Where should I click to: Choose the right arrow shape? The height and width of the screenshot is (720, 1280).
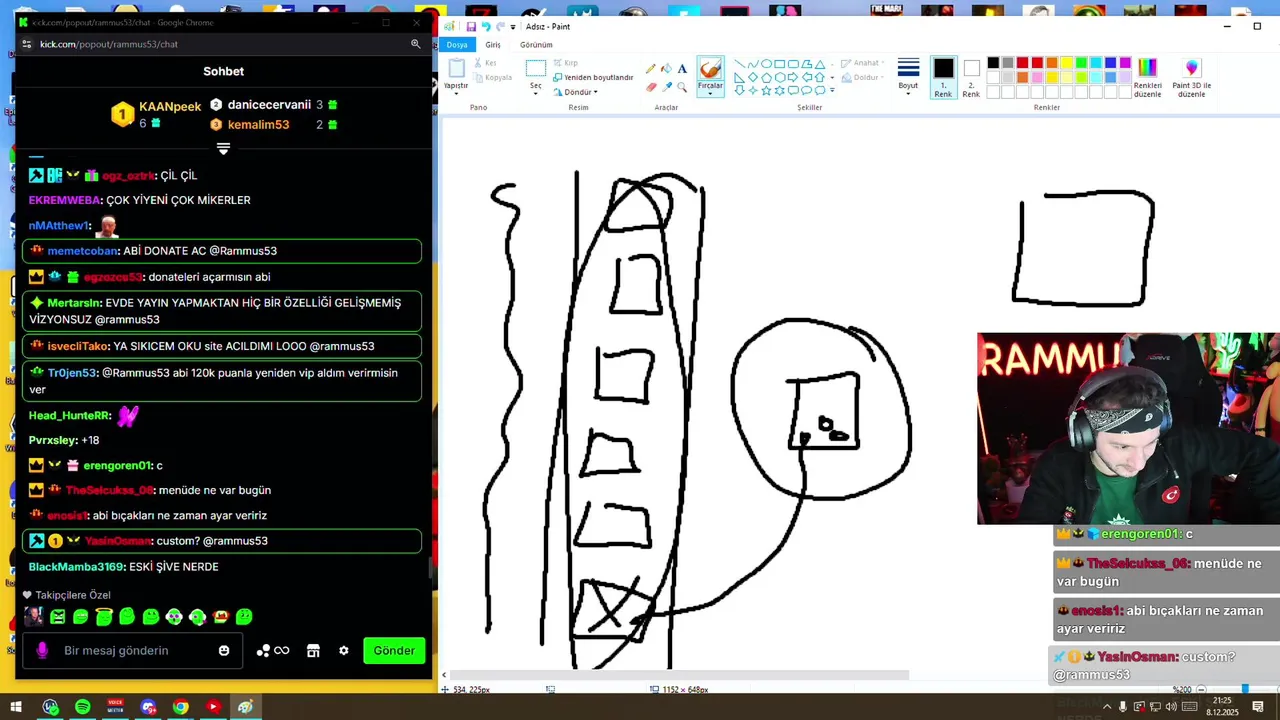coord(792,77)
